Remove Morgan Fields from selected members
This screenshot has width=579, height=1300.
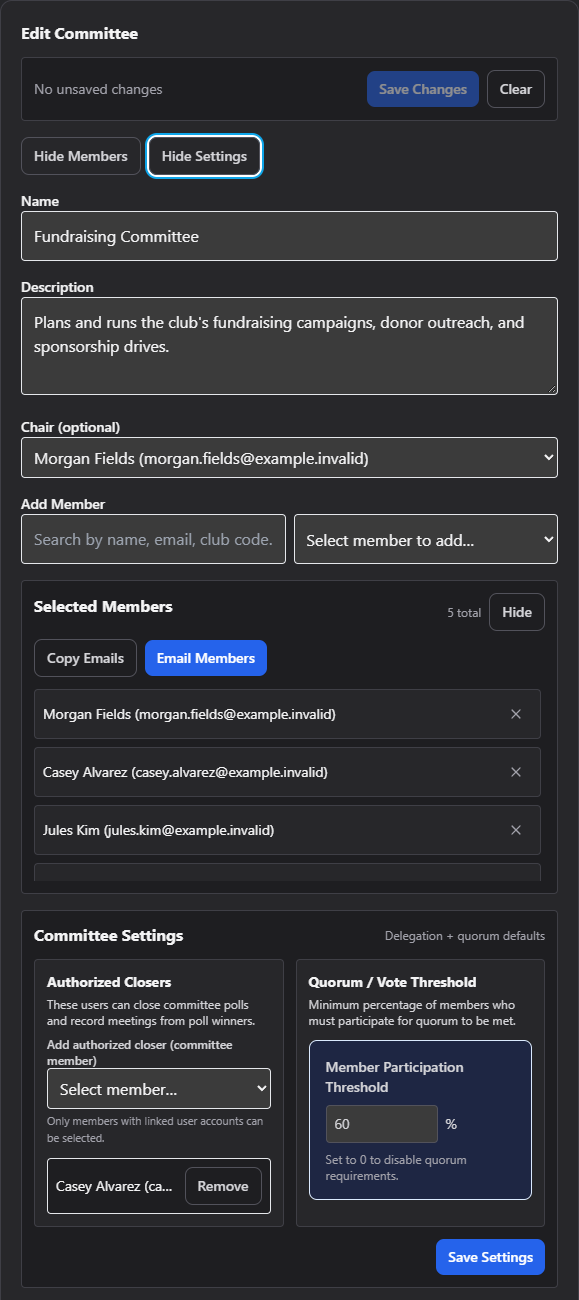(x=516, y=714)
